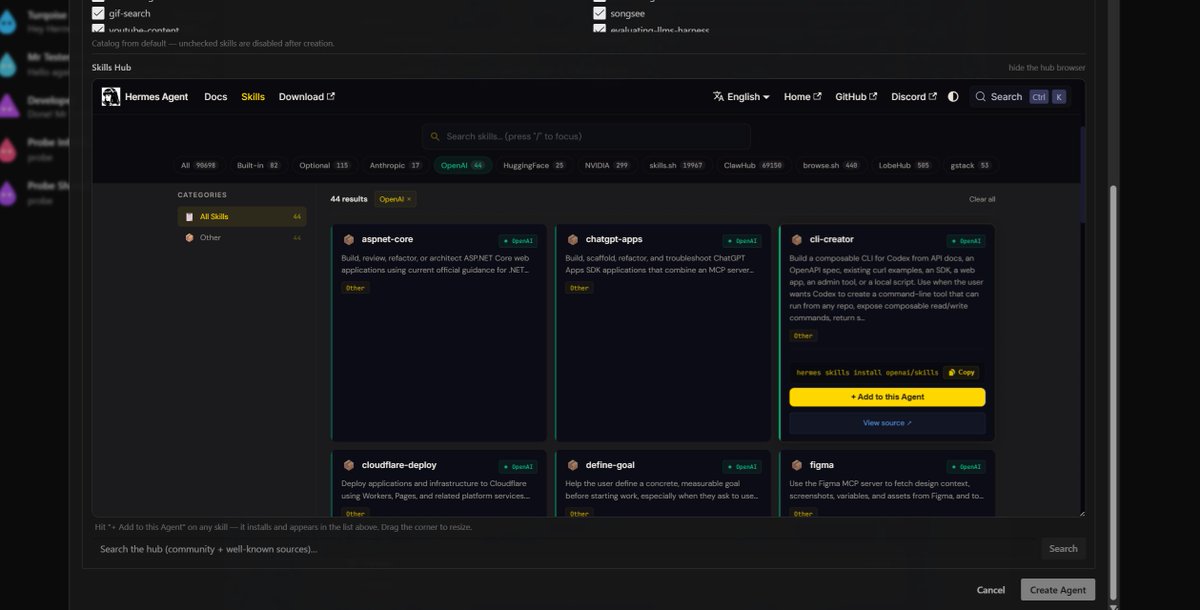The image size is (1200, 610).
Task: Click the figma package icon
Action: (x=797, y=465)
